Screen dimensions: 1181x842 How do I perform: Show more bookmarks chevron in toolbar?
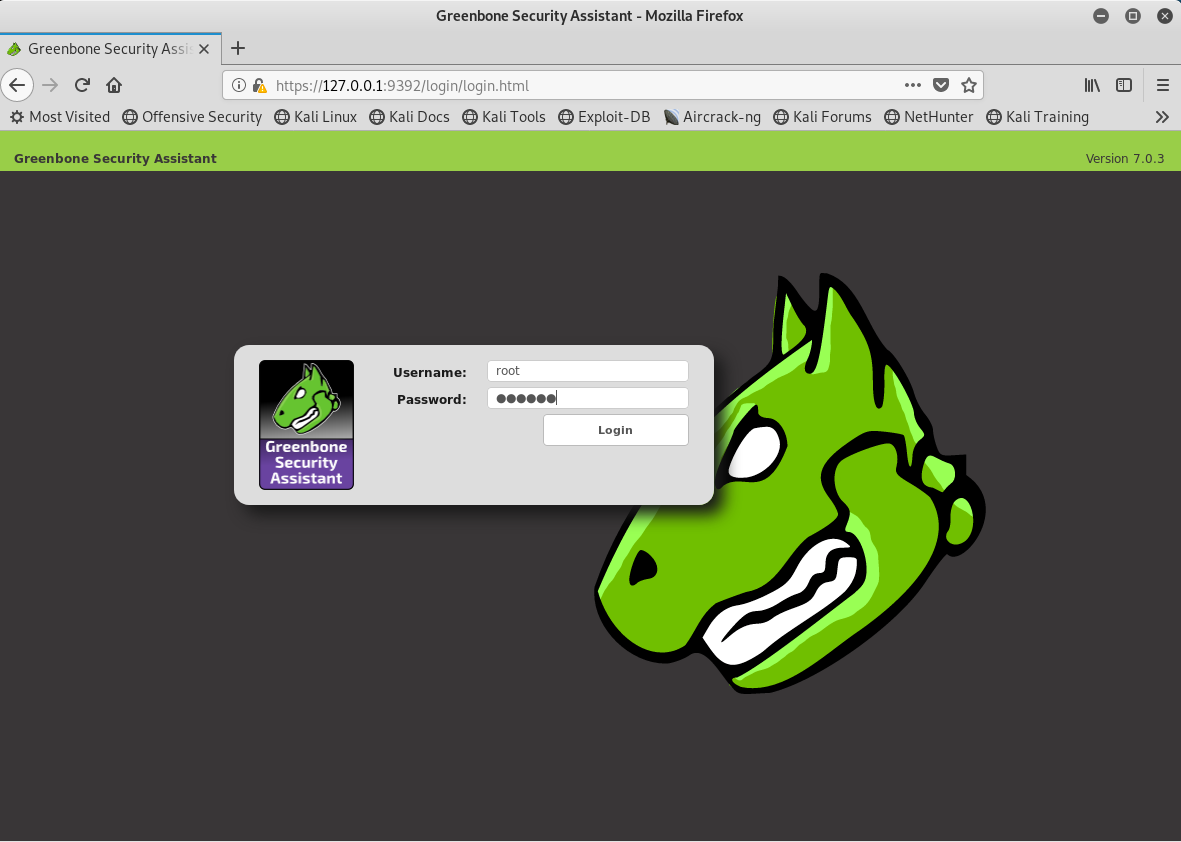click(x=1162, y=117)
